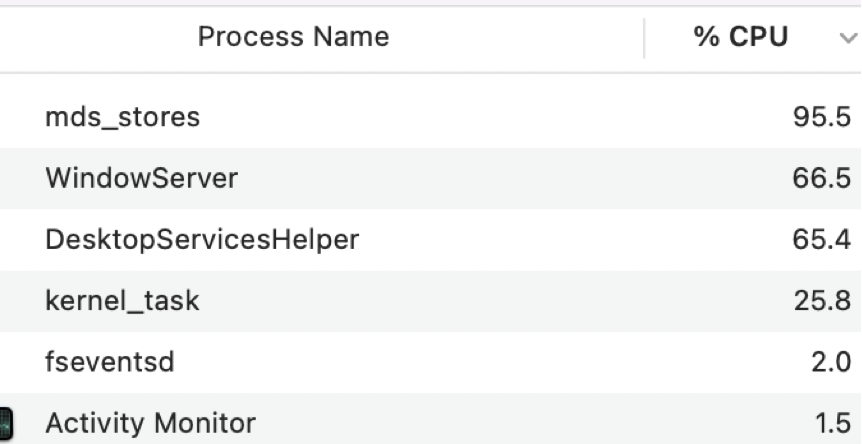Select the mds_stores process
This screenshot has width=862, height=444.
tap(122, 118)
